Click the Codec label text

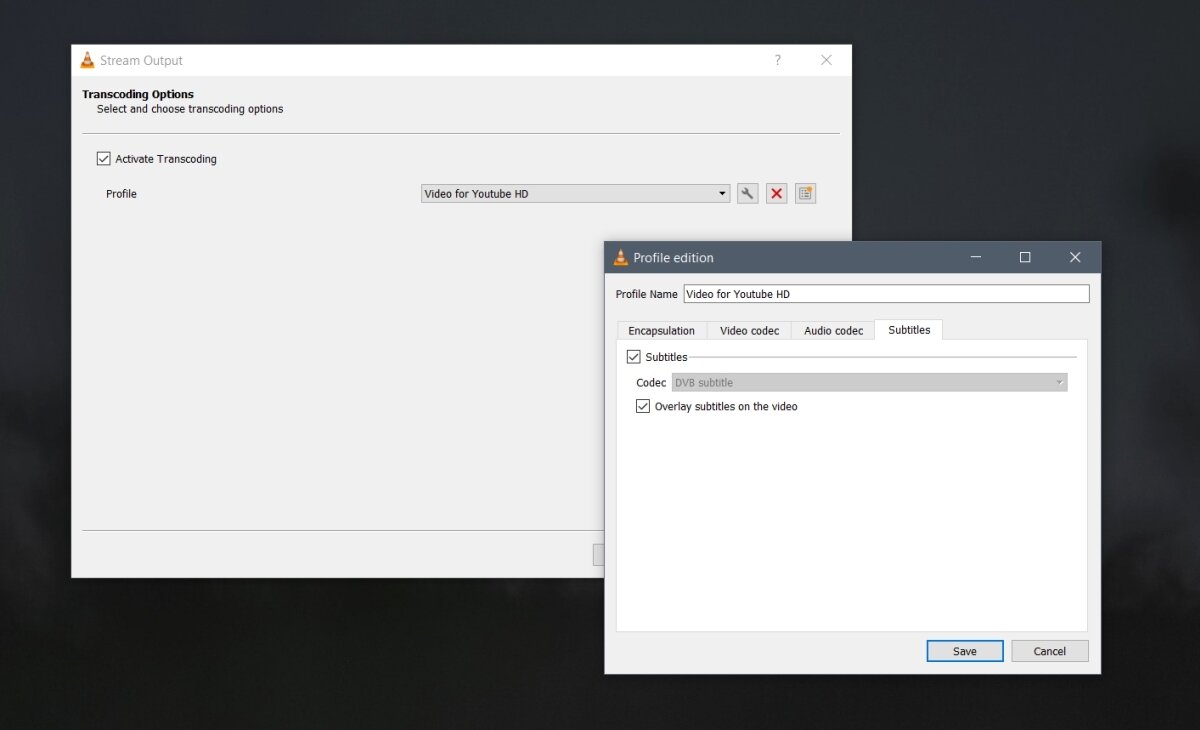point(651,382)
